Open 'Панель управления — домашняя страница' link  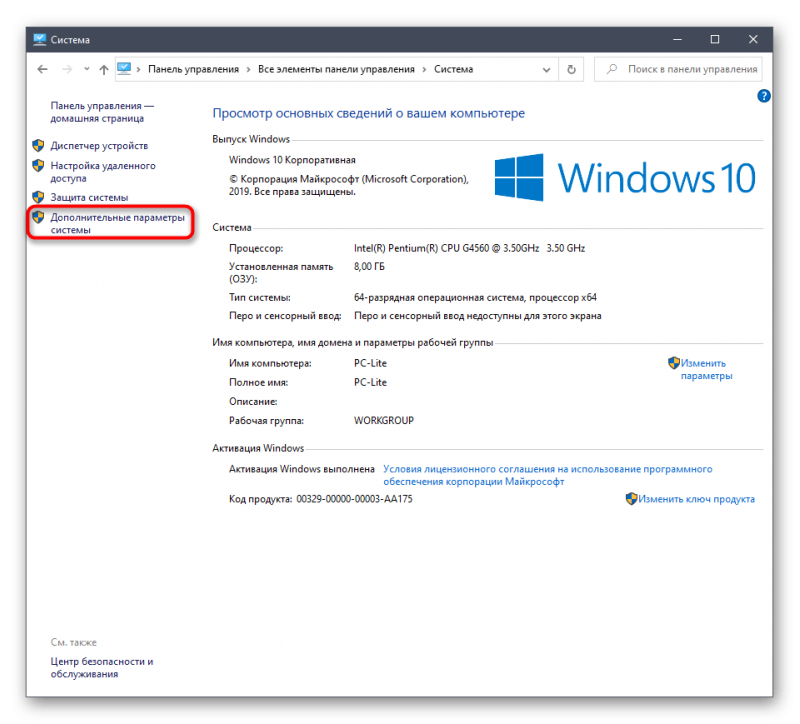(102, 112)
